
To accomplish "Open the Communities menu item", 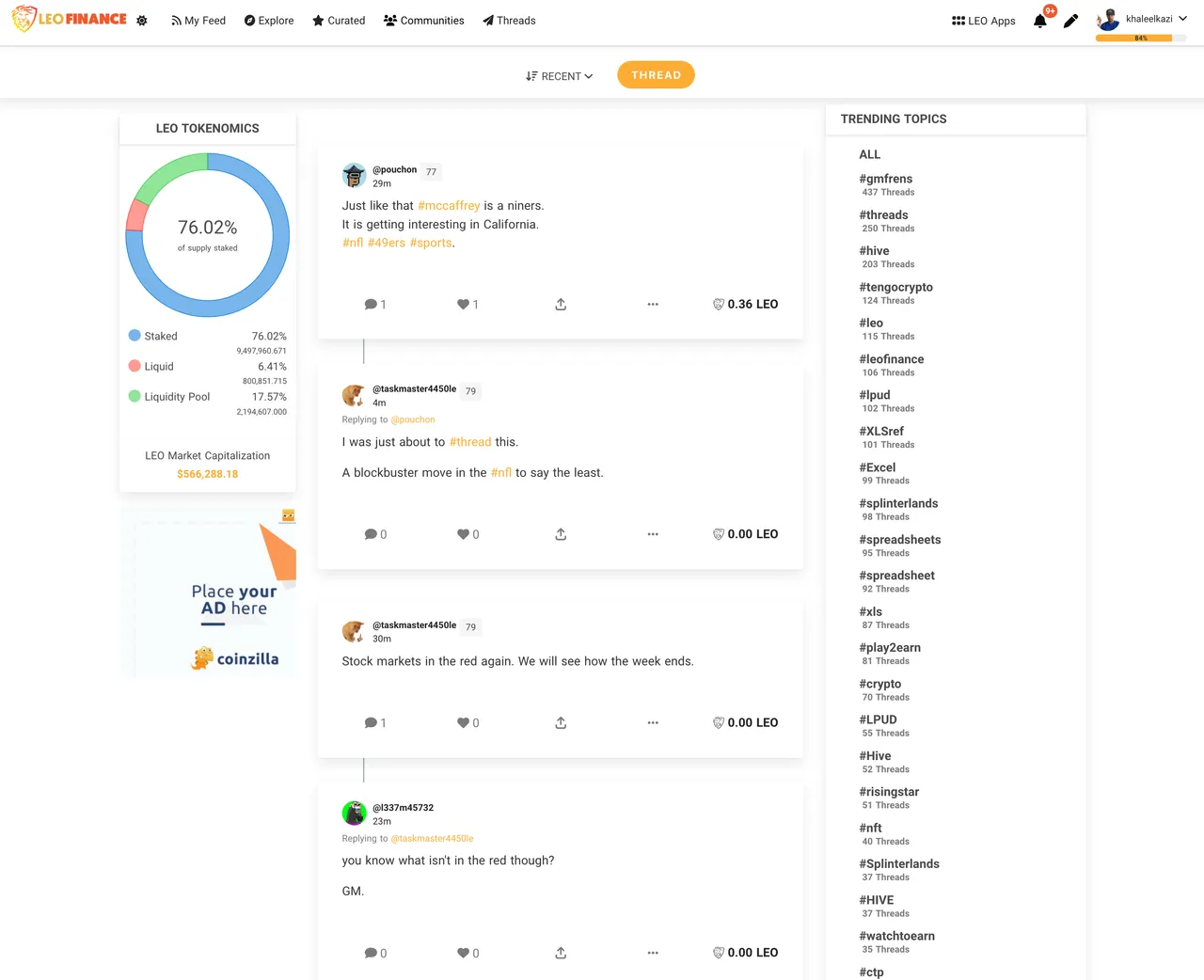I will click(424, 21).
